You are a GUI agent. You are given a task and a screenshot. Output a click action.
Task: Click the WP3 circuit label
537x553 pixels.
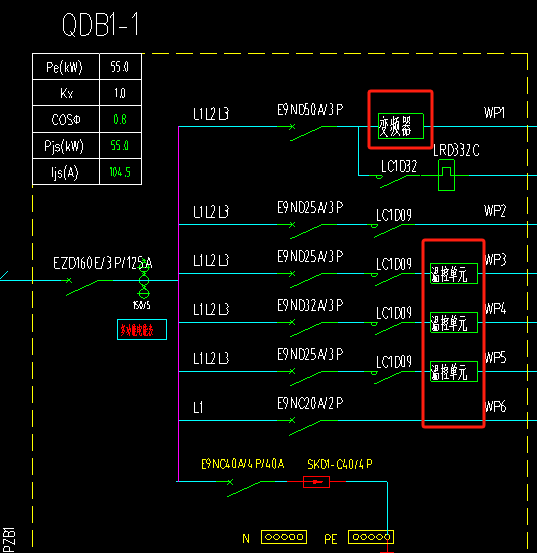click(x=496, y=260)
